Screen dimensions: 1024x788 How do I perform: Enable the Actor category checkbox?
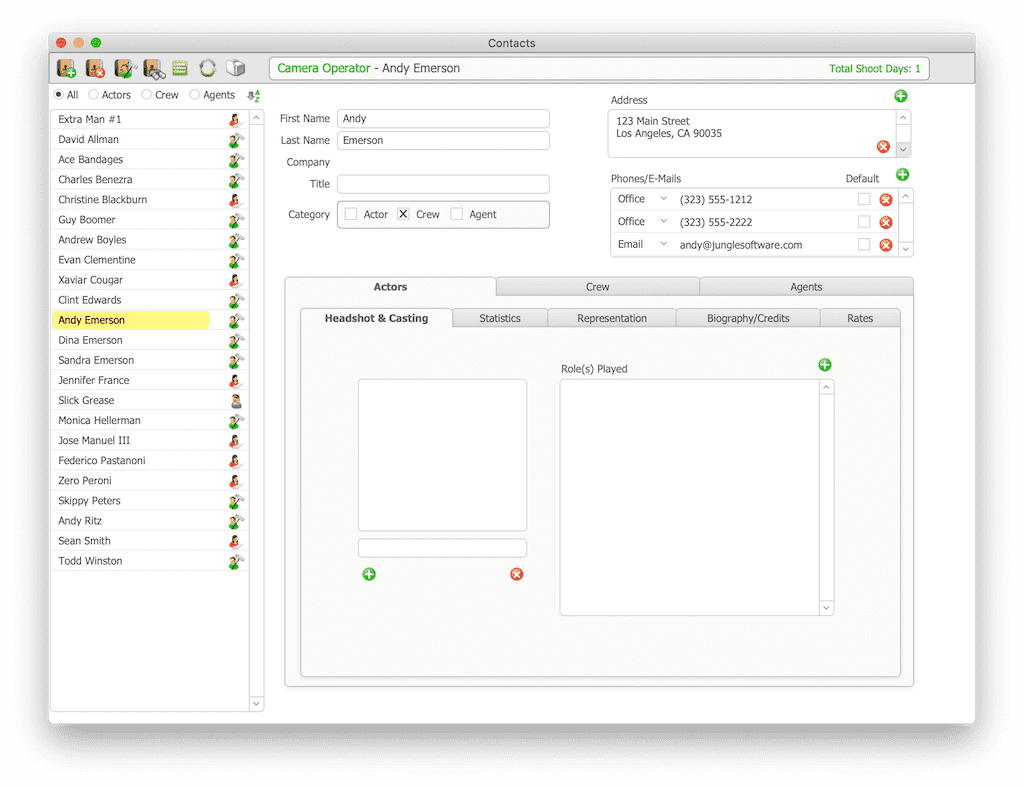point(351,214)
